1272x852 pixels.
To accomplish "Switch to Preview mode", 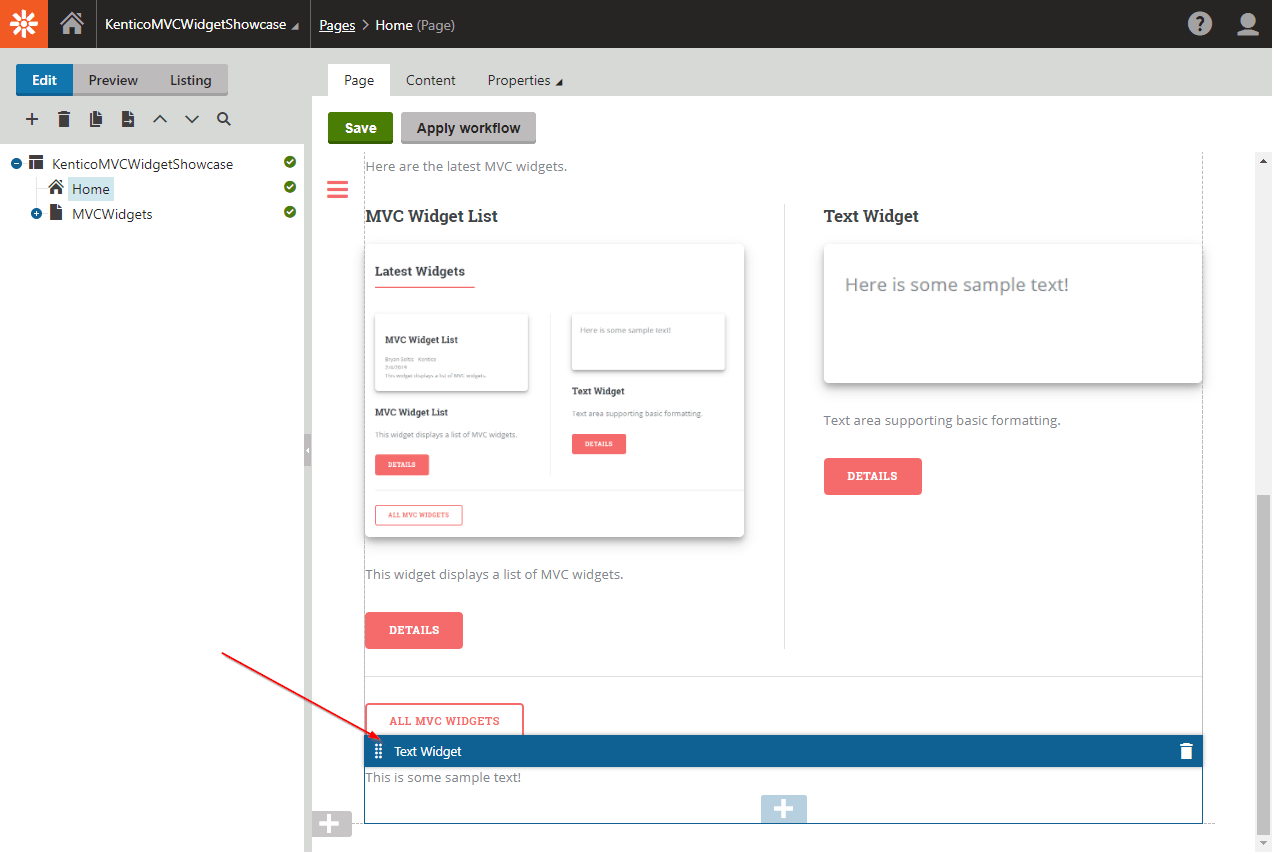I will pos(113,80).
